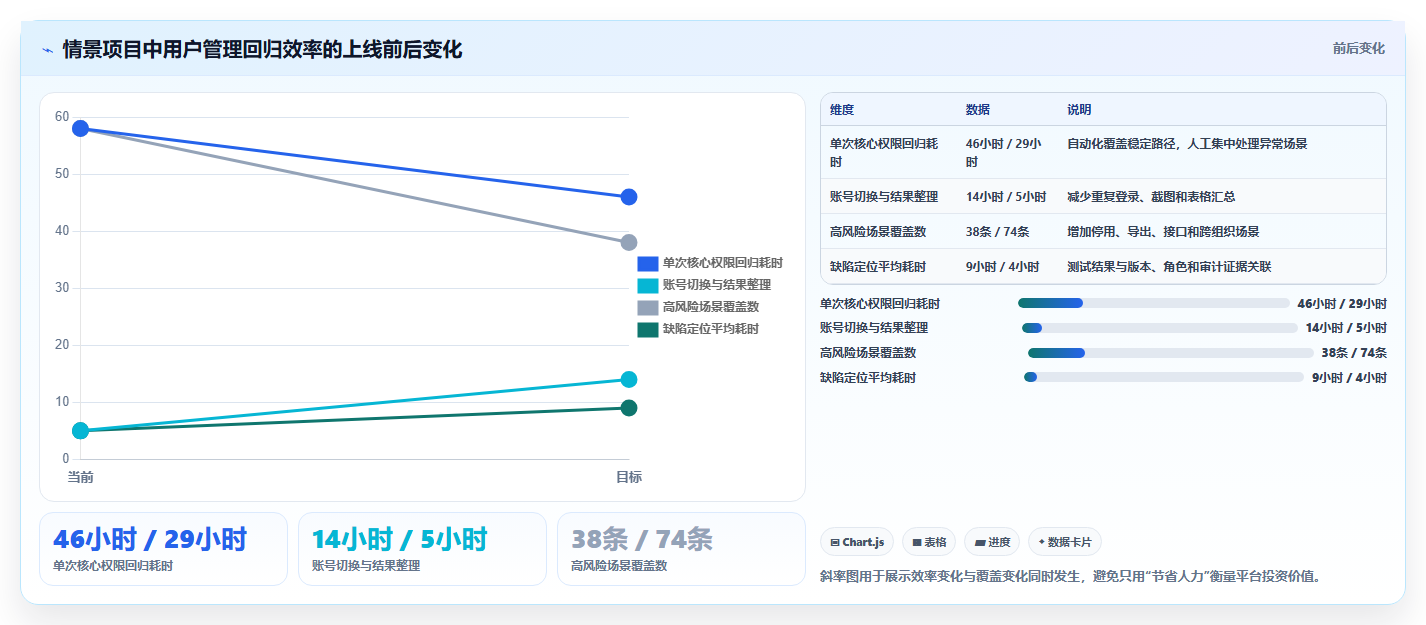Click the green data point at 9 on 目标

click(629, 408)
